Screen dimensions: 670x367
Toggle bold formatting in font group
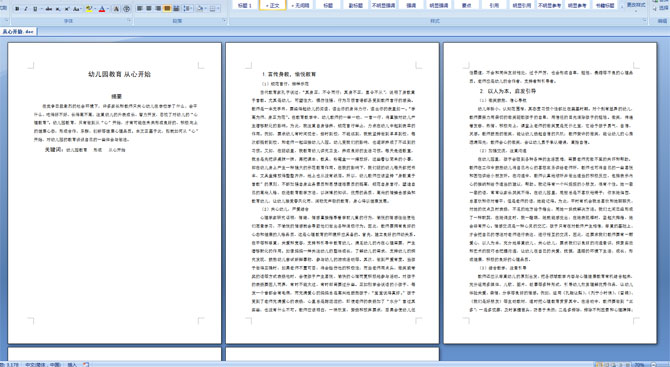(x=17, y=9)
